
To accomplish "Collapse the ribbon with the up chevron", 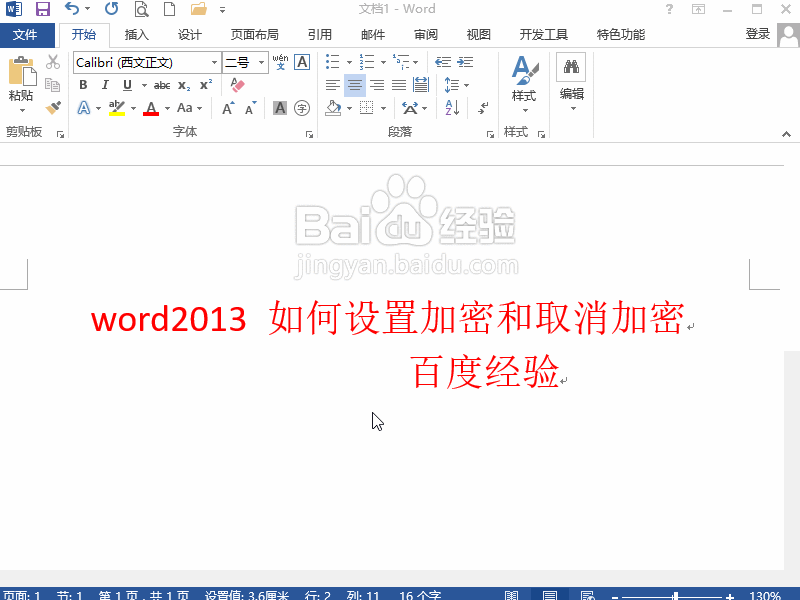I will (x=786, y=134).
